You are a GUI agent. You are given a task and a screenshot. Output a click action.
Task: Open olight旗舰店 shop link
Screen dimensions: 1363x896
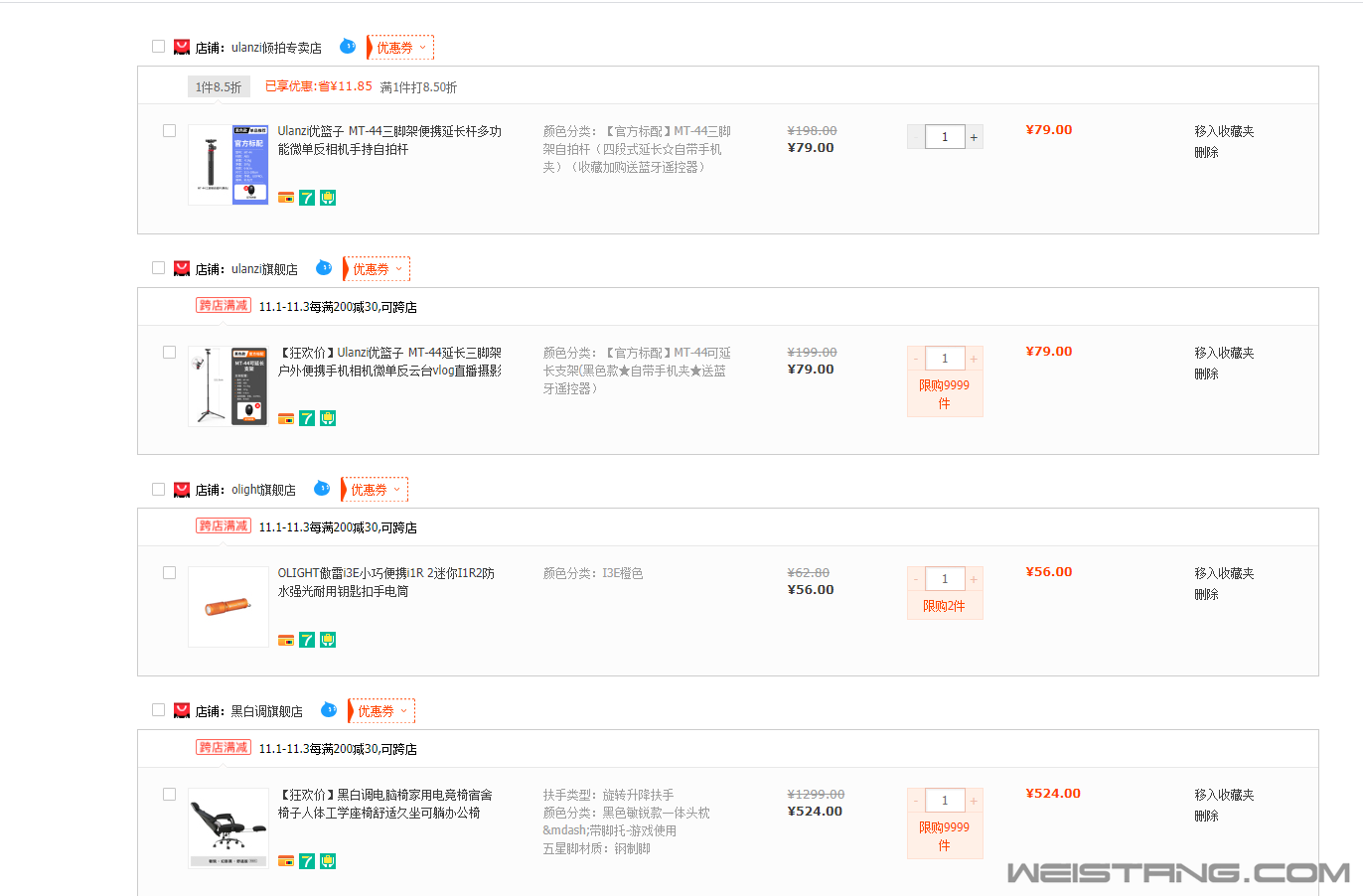click(x=263, y=490)
